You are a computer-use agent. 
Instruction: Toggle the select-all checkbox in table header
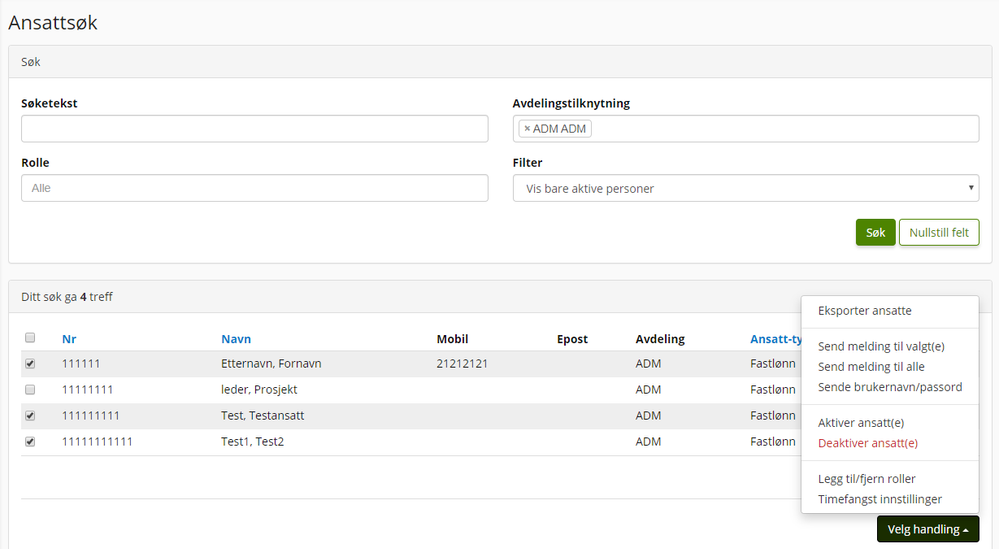coord(30,338)
